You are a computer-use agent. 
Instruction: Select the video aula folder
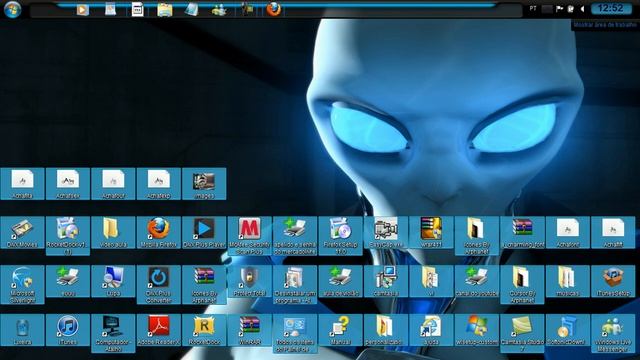click(x=113, y=233)
